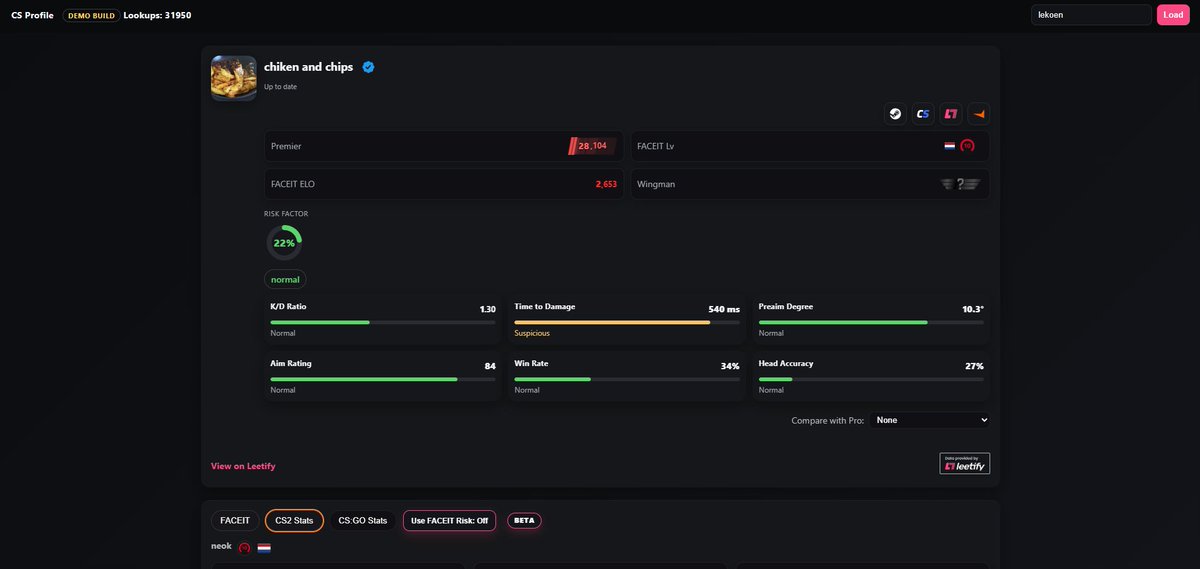Open the View on Leetify link
This screenshot has height=569, width=1200.
pyautogui.click(x=243, y=466)
